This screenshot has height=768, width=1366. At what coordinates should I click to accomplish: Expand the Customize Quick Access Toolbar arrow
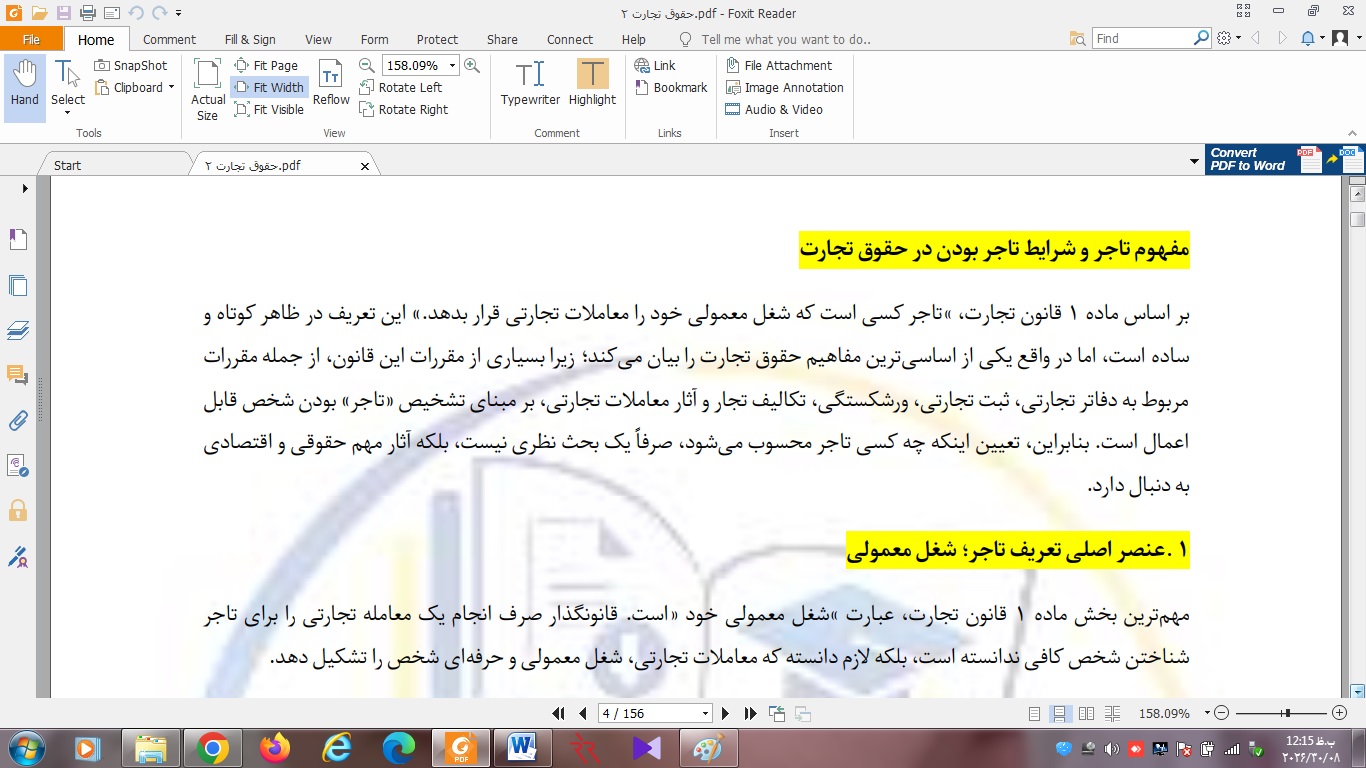178,13
